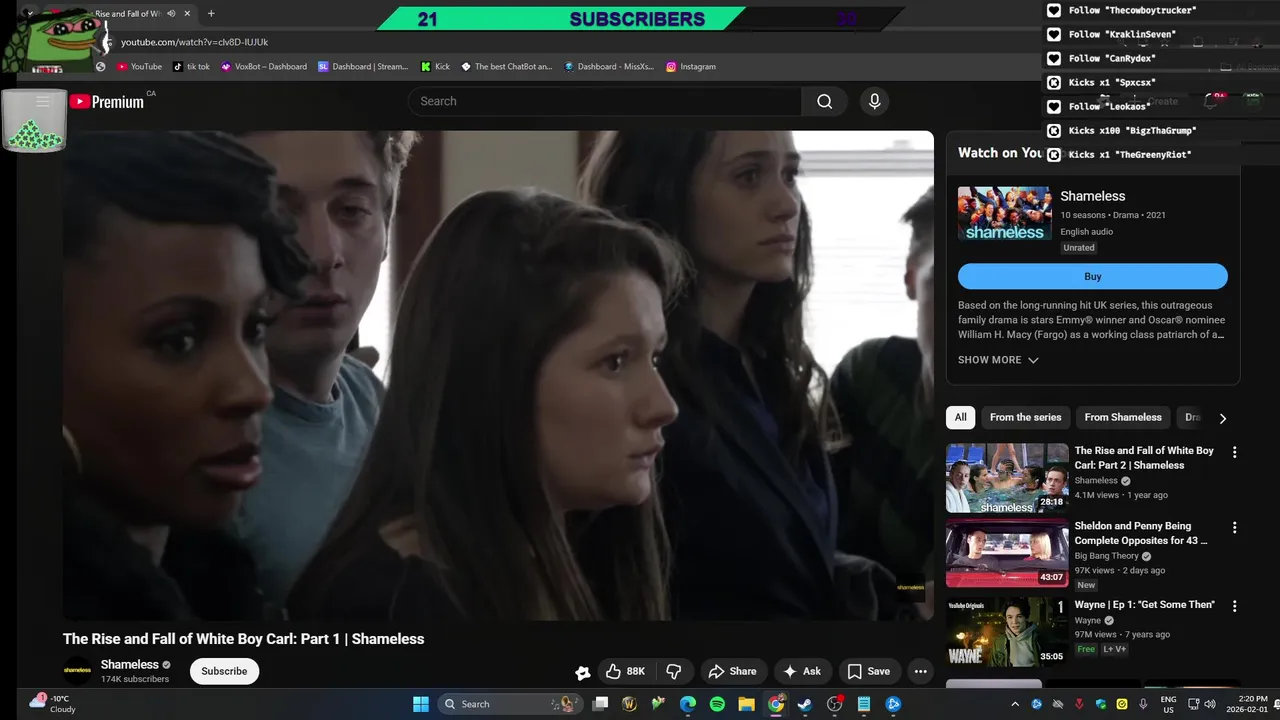1280x720 pixels.
Task: Open Steam from the taskbar
Action: pyautogui.click(x=805, y=704)
